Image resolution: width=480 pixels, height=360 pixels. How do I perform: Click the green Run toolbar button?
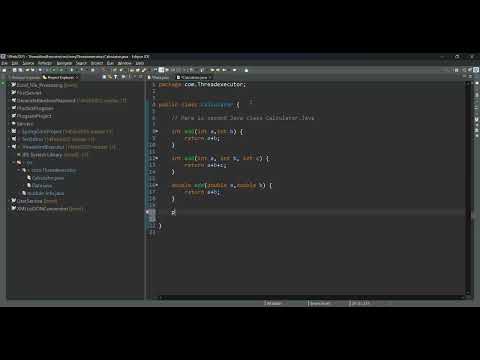(53, 70)
